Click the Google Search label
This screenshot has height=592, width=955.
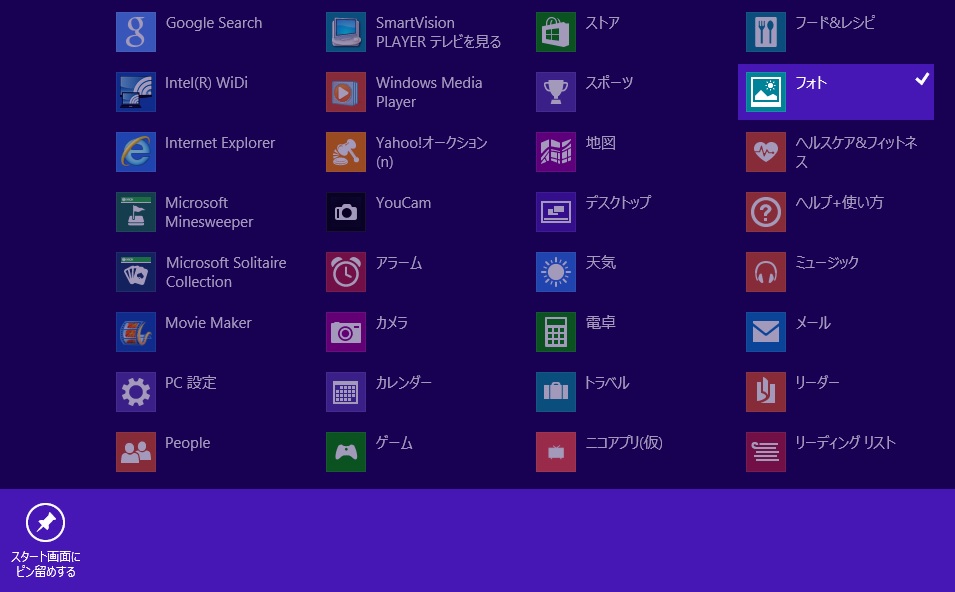tap(214, 23)
